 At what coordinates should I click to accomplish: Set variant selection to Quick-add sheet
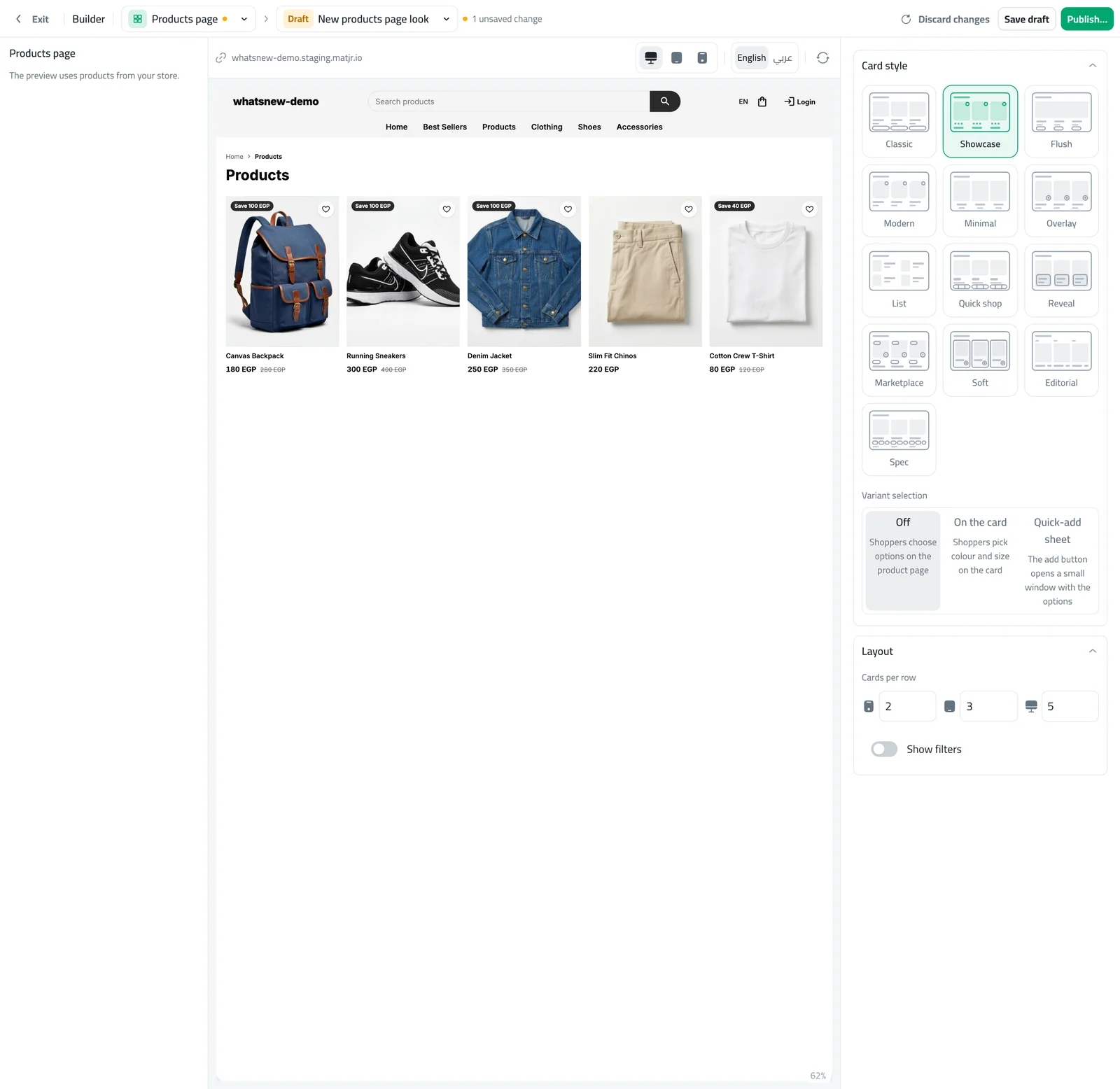click(1057, 561)
